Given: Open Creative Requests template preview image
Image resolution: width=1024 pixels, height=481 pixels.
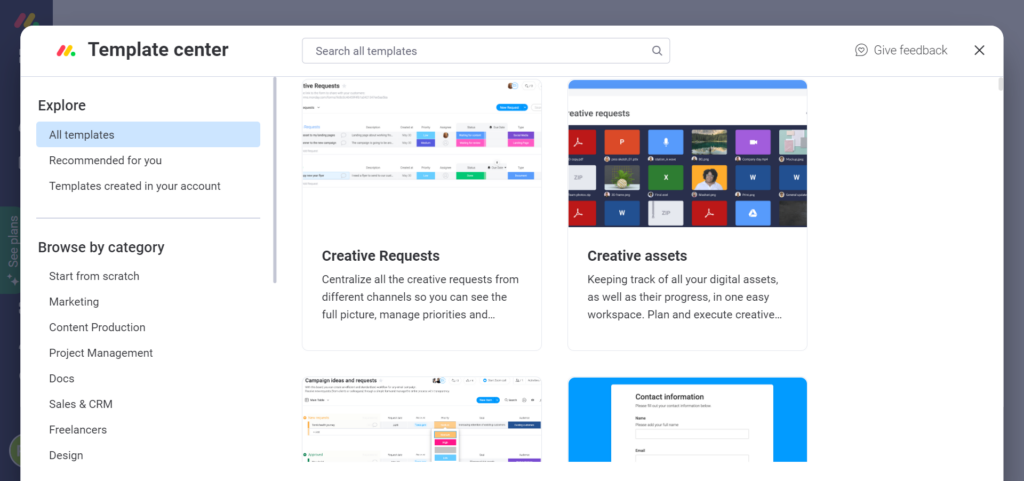Looking at the screenshot, I should 422,153.
